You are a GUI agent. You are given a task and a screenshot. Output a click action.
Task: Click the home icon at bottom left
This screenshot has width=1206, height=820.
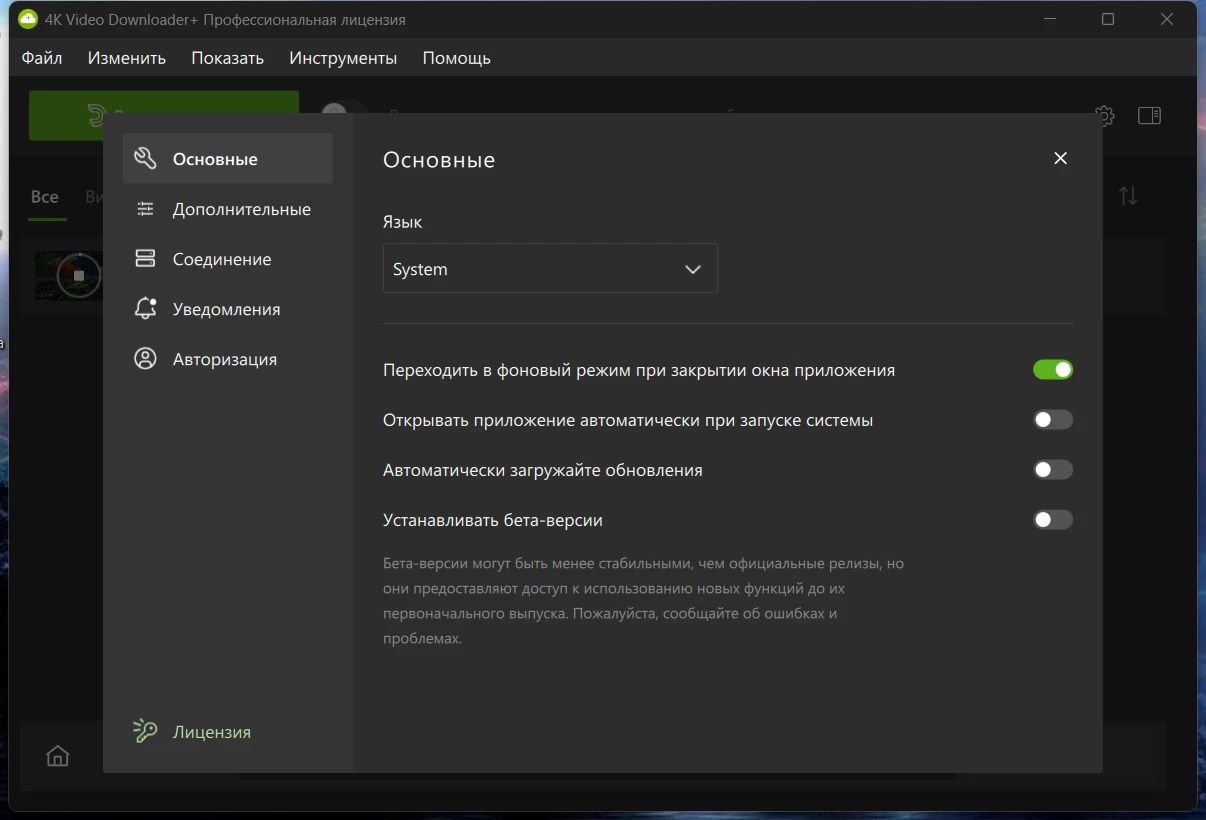[x=58, y=756]
